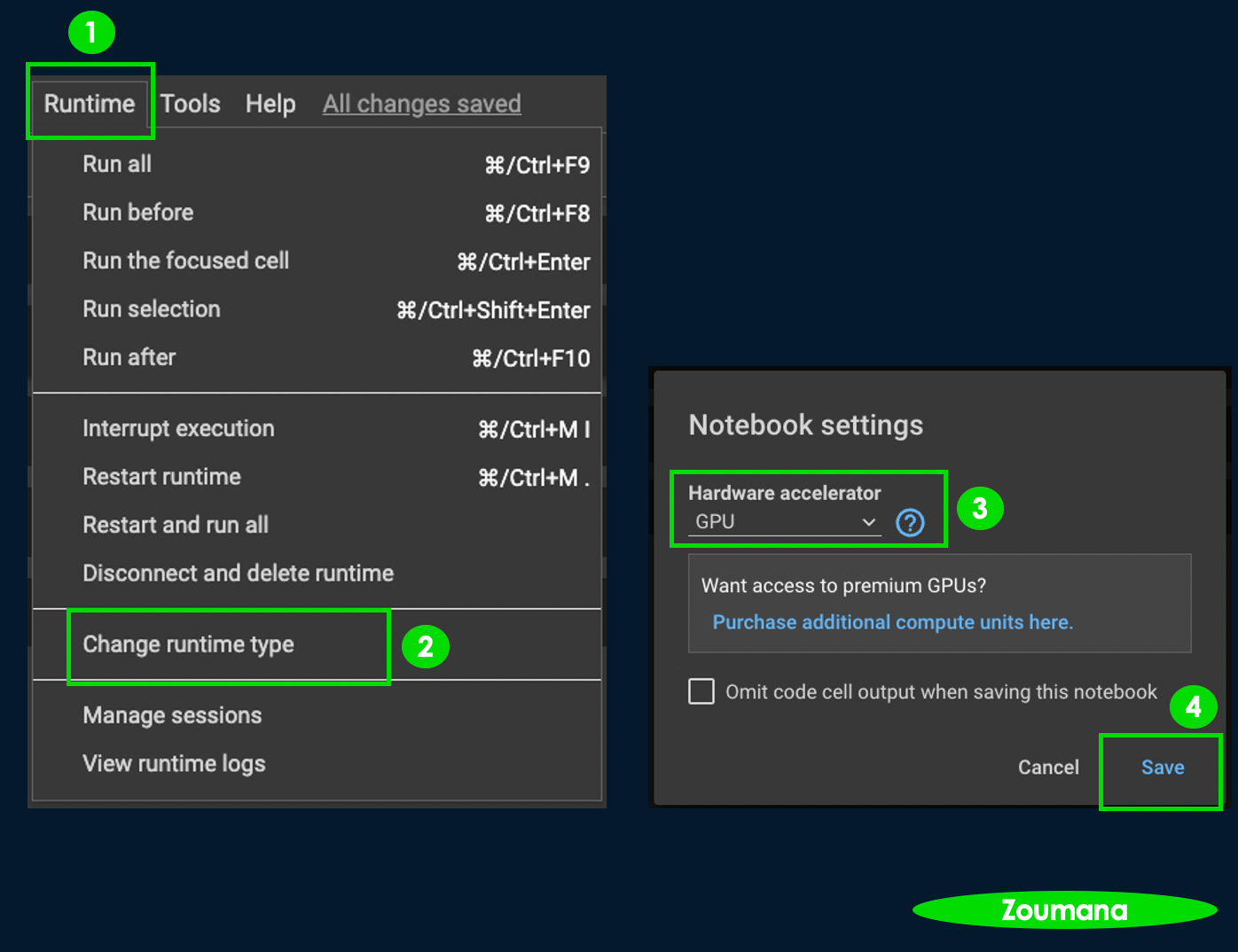The height and width of the screenshot is (952, 1238).
Task: Open the Runtime menu
Action: click(x=90, y=104)
